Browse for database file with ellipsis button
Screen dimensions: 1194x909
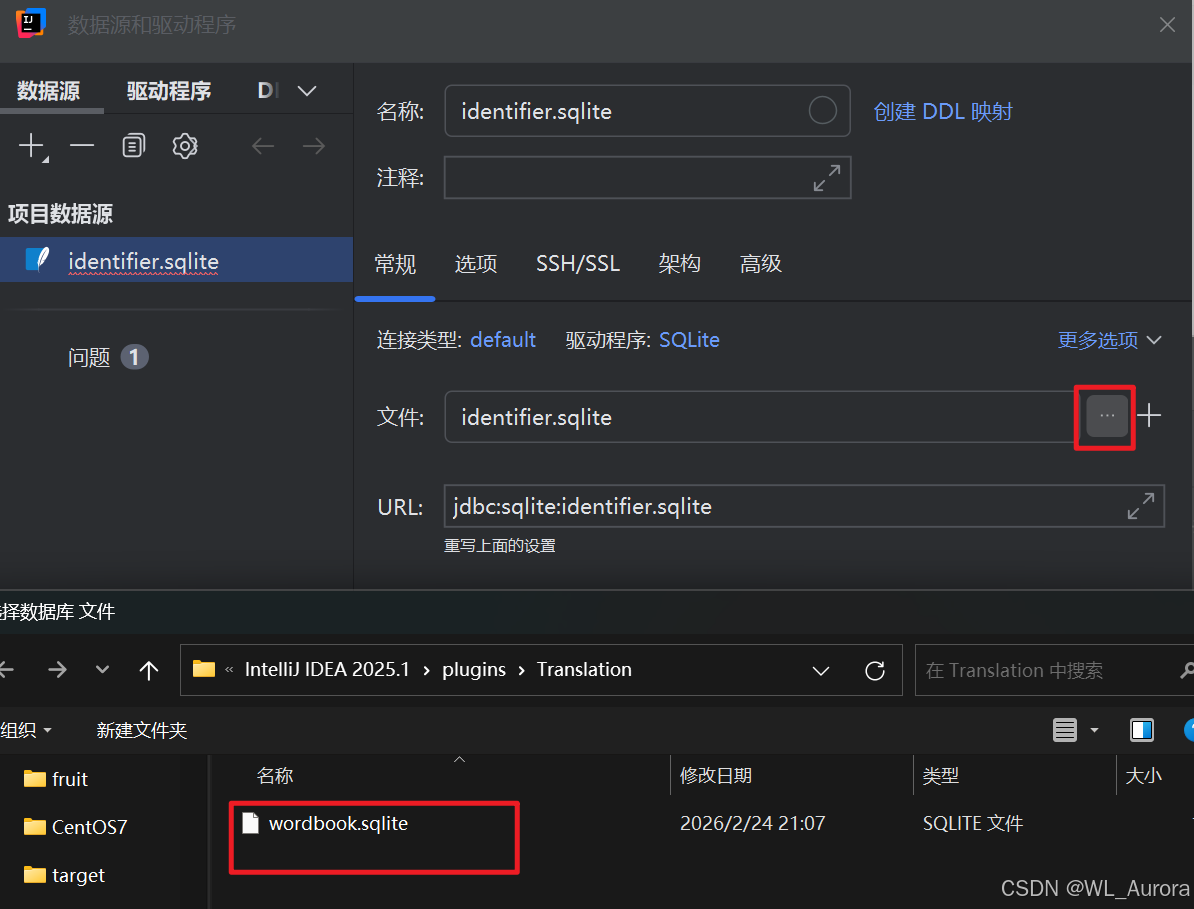pos(1106,416)
